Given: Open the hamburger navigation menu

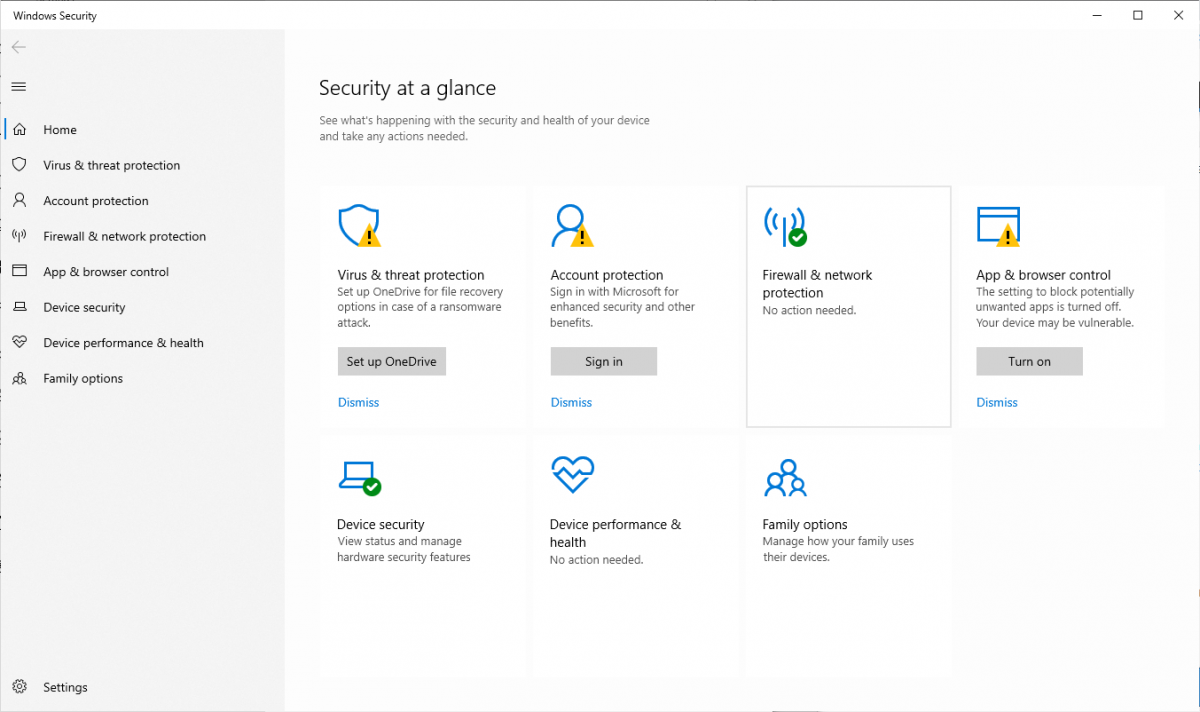Looking at the screenshot, I should tap(19, 87).
